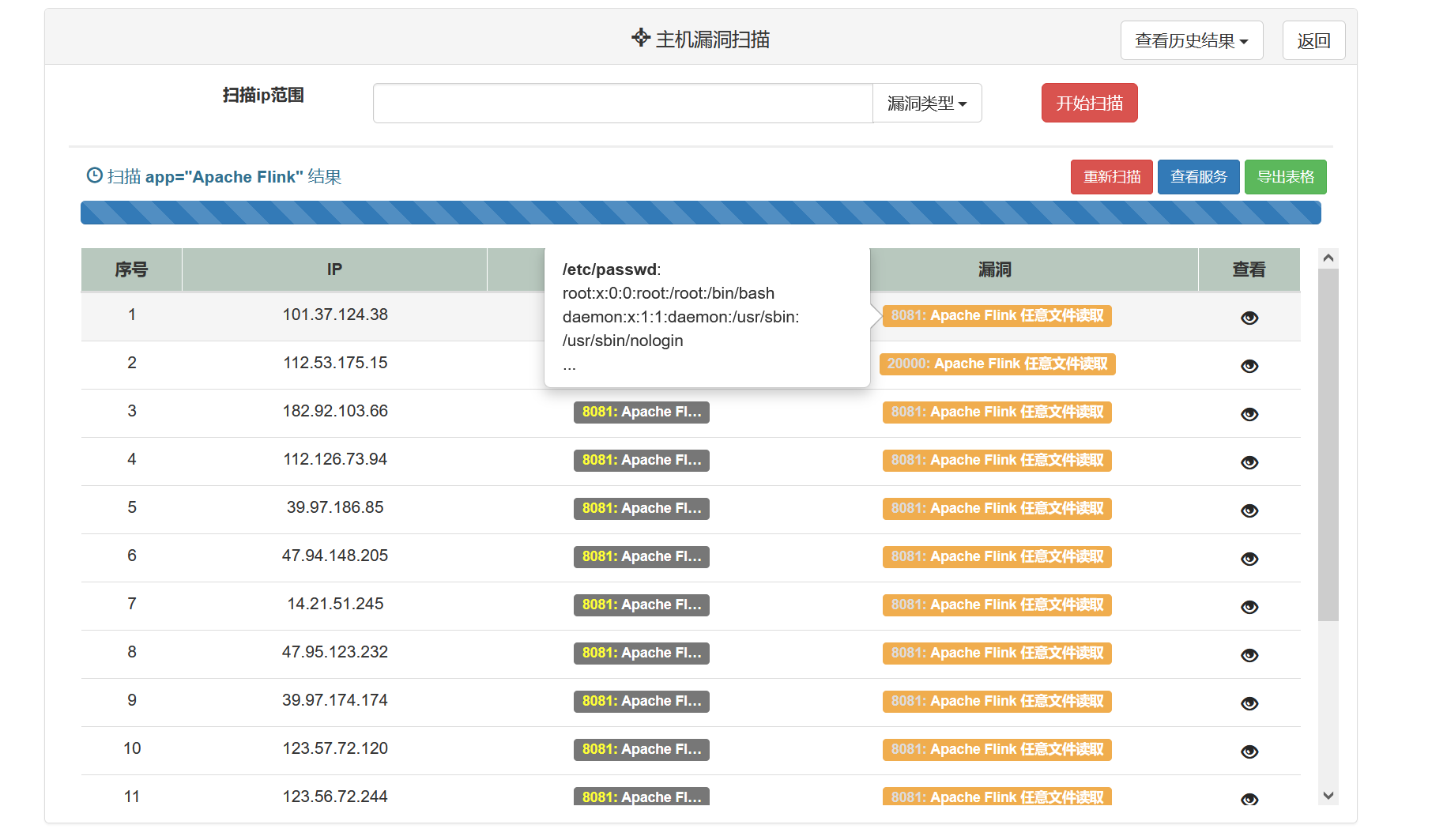This screenshot has width=1447, height=840.
Task: Start scan with 开始扫描 button
Action: click(x=1089, y=103)
